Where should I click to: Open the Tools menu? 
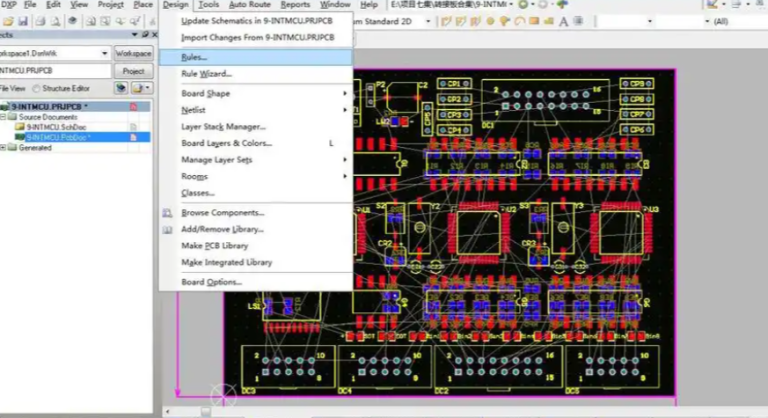(x=209, y=4)
